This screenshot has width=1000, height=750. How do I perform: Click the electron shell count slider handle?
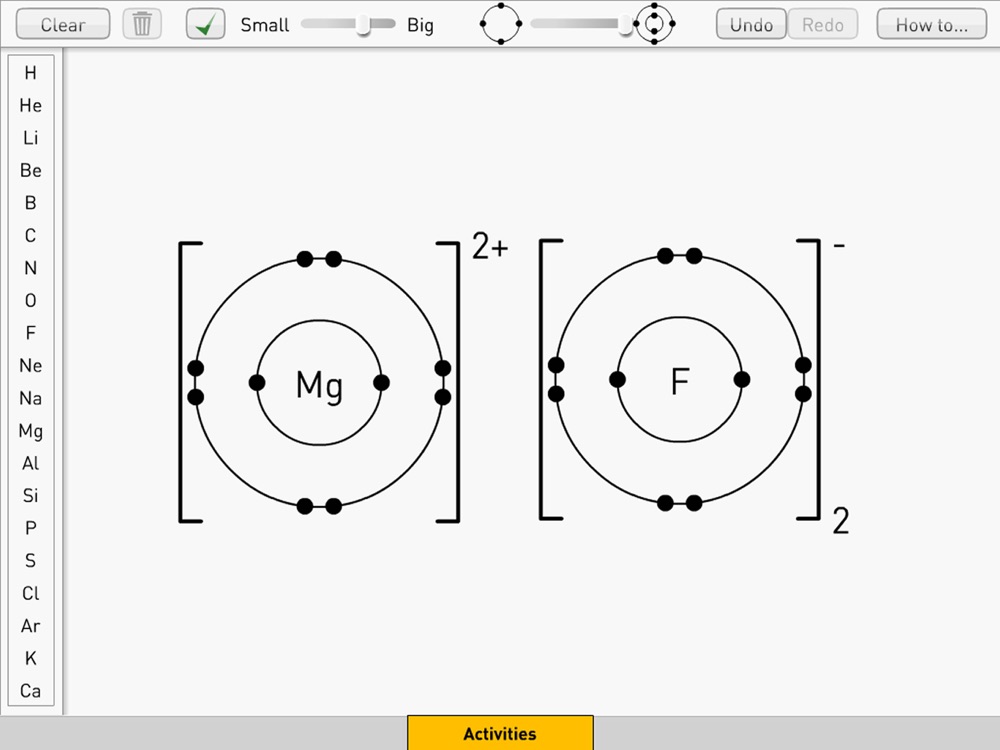coord(625,24)
